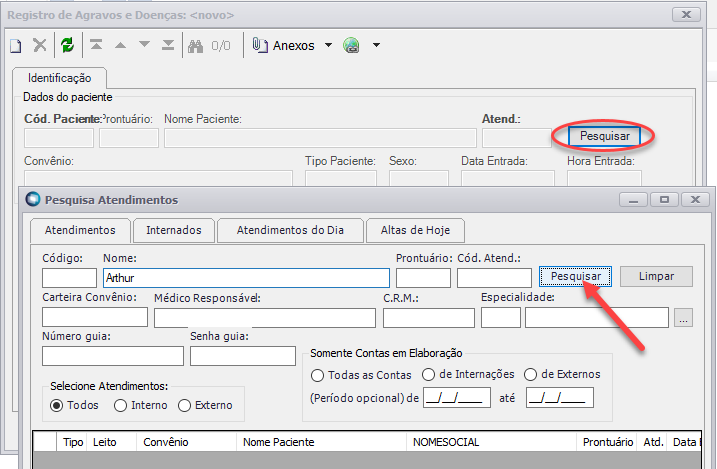Open Especialidade lookup ellipsis button
The image size is (717, 469).
tap(683, 318)
